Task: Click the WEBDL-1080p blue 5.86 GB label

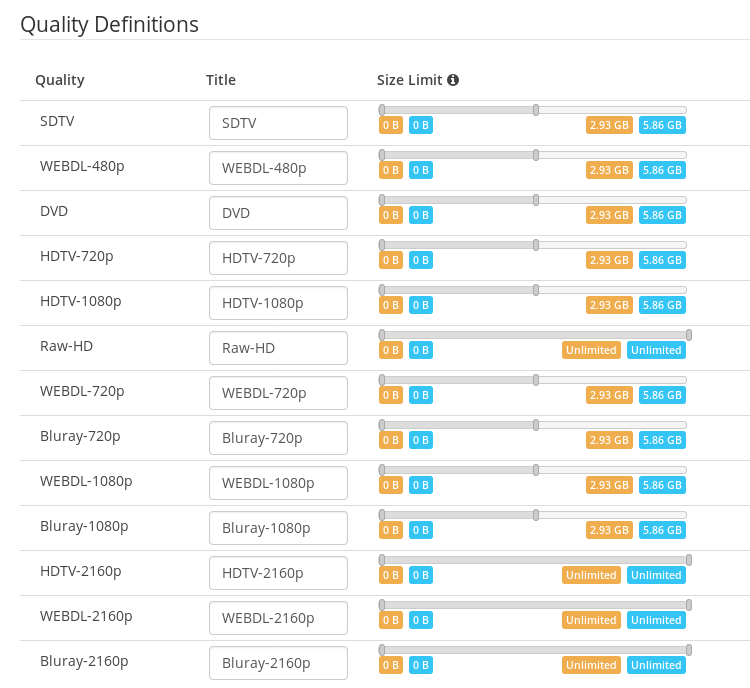Action: point(662,485)
